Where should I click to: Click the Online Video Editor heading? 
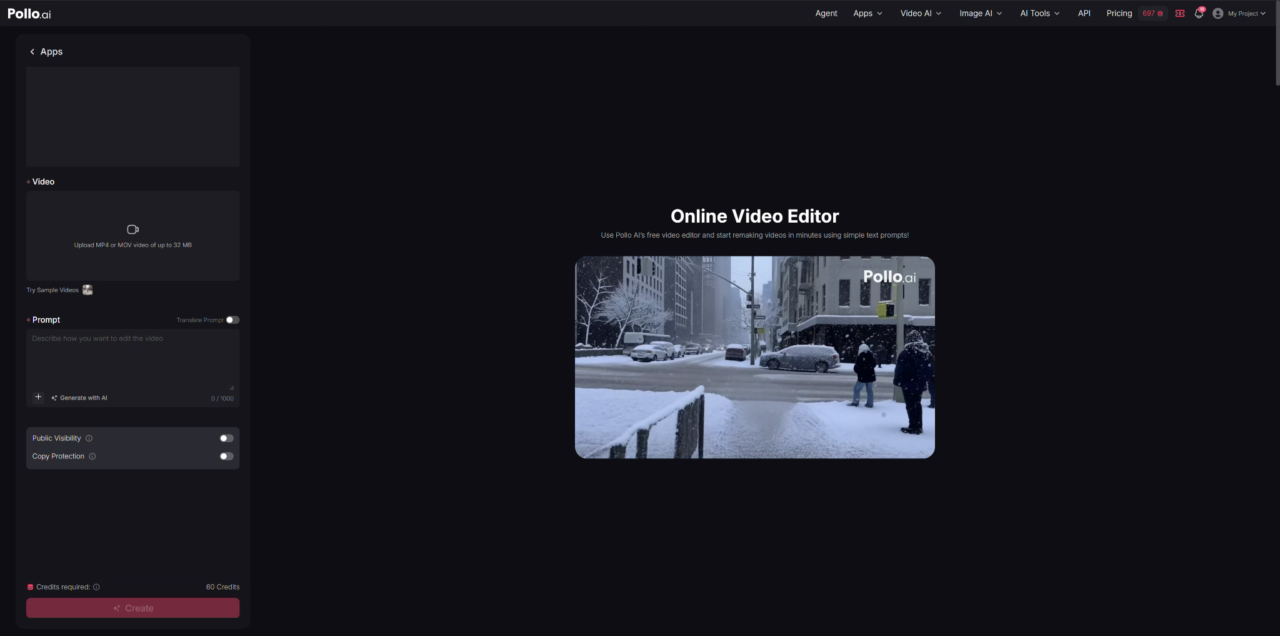pos(755,216)
